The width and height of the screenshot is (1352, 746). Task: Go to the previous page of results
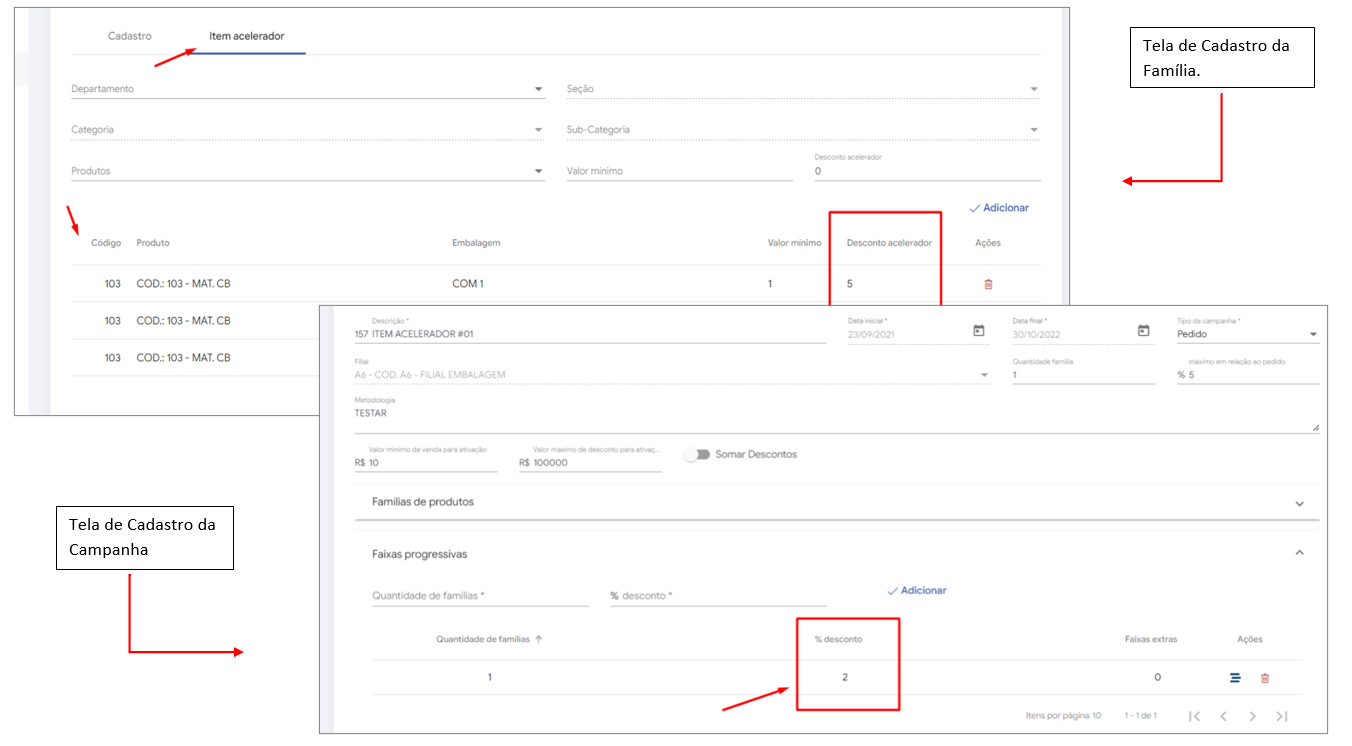(1223, 716)
